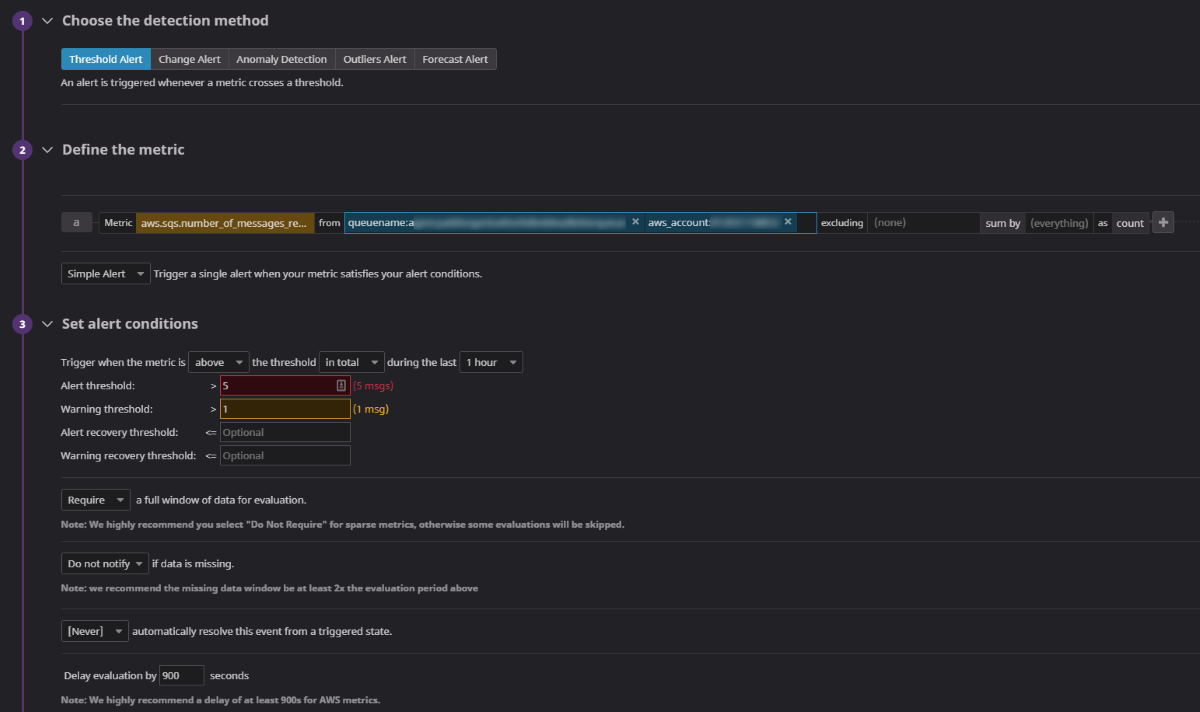Collapse Choose the detection method section
The image size is (1200, 712).
click(47, 21)
